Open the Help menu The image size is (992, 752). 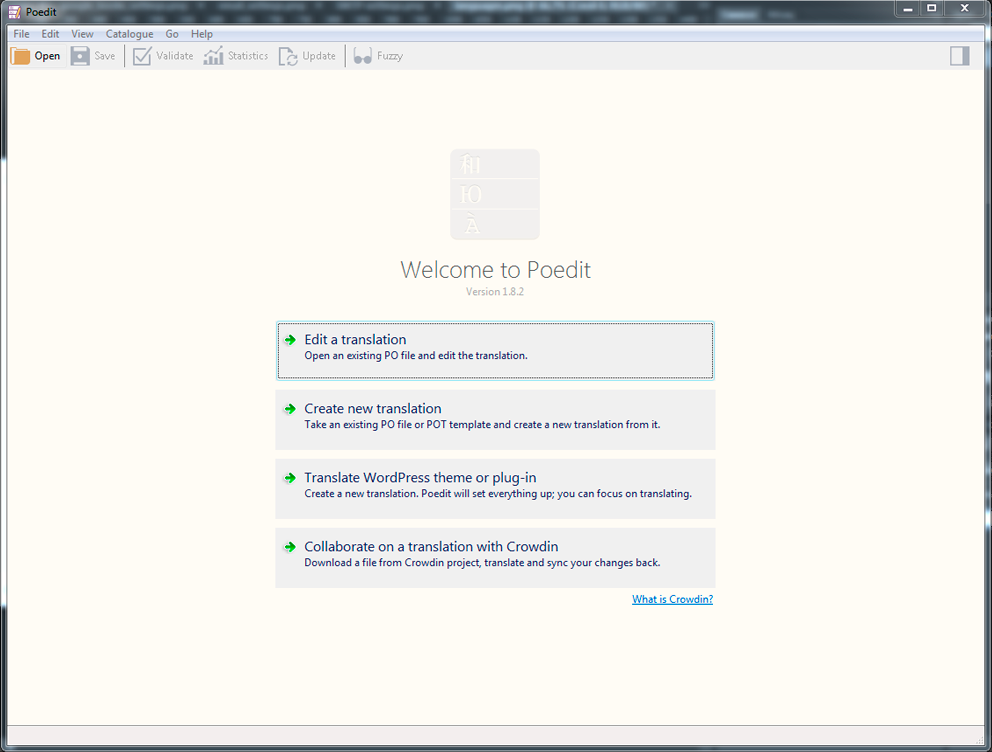point(202,34)
